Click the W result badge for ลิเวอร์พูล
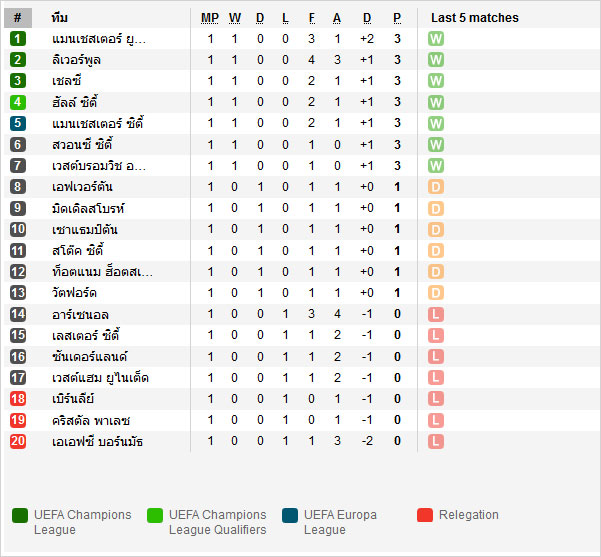Viewport: 601px width, 557px height. coord(435,60)
